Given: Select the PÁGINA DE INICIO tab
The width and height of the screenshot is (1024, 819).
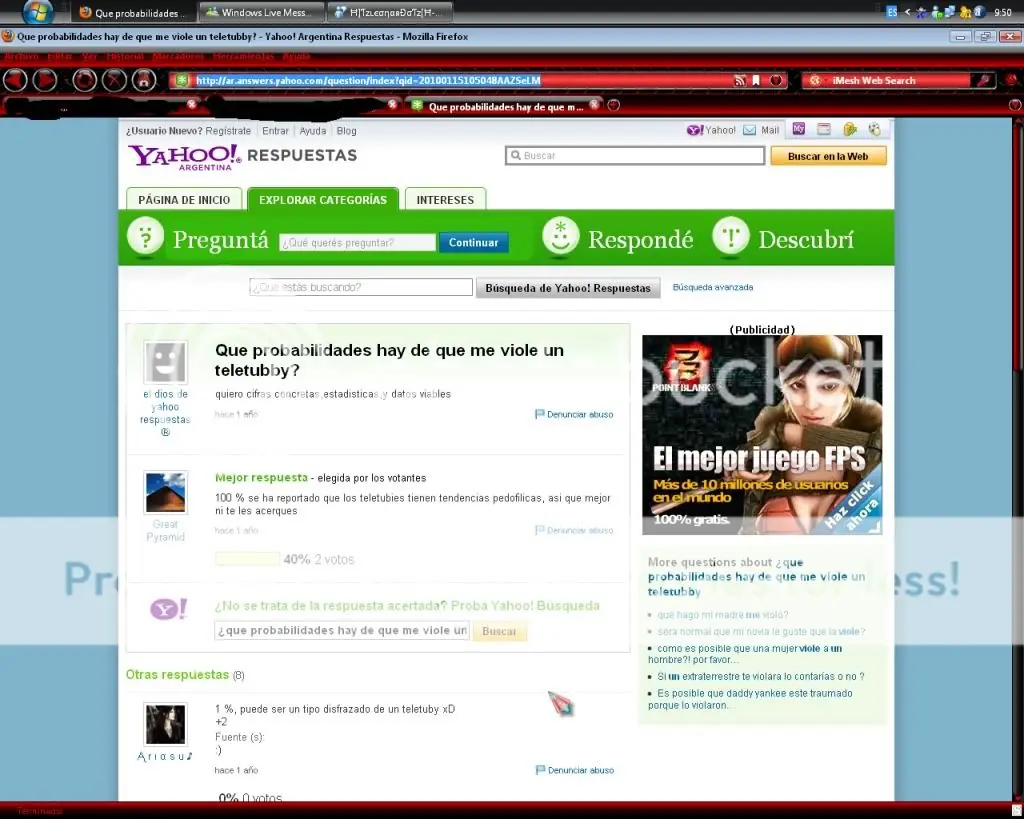Looking at the screenshot, I should pyautogui.click(x=184, y=199).
